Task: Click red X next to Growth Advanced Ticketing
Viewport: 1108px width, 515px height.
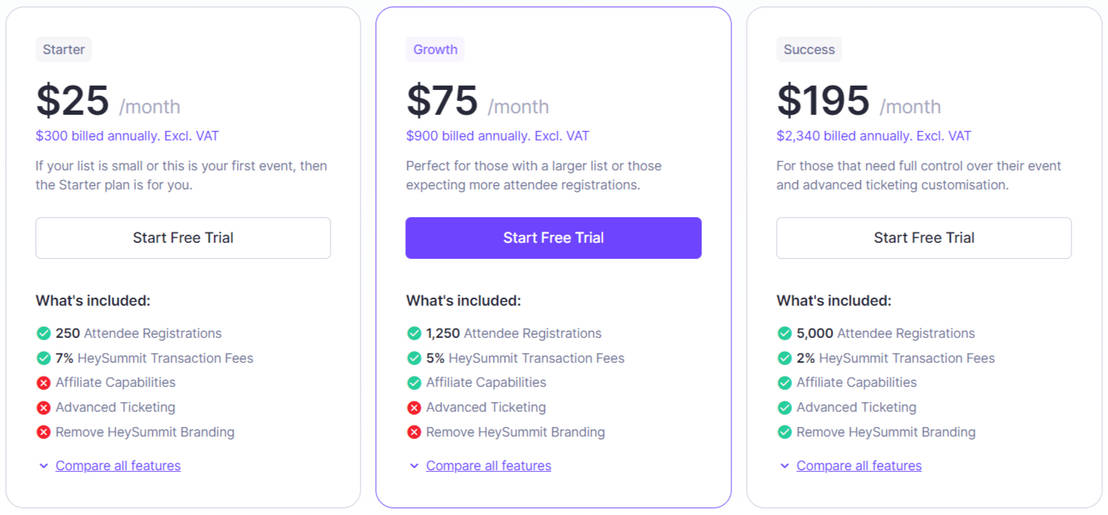Action: (x=414, y=408)
